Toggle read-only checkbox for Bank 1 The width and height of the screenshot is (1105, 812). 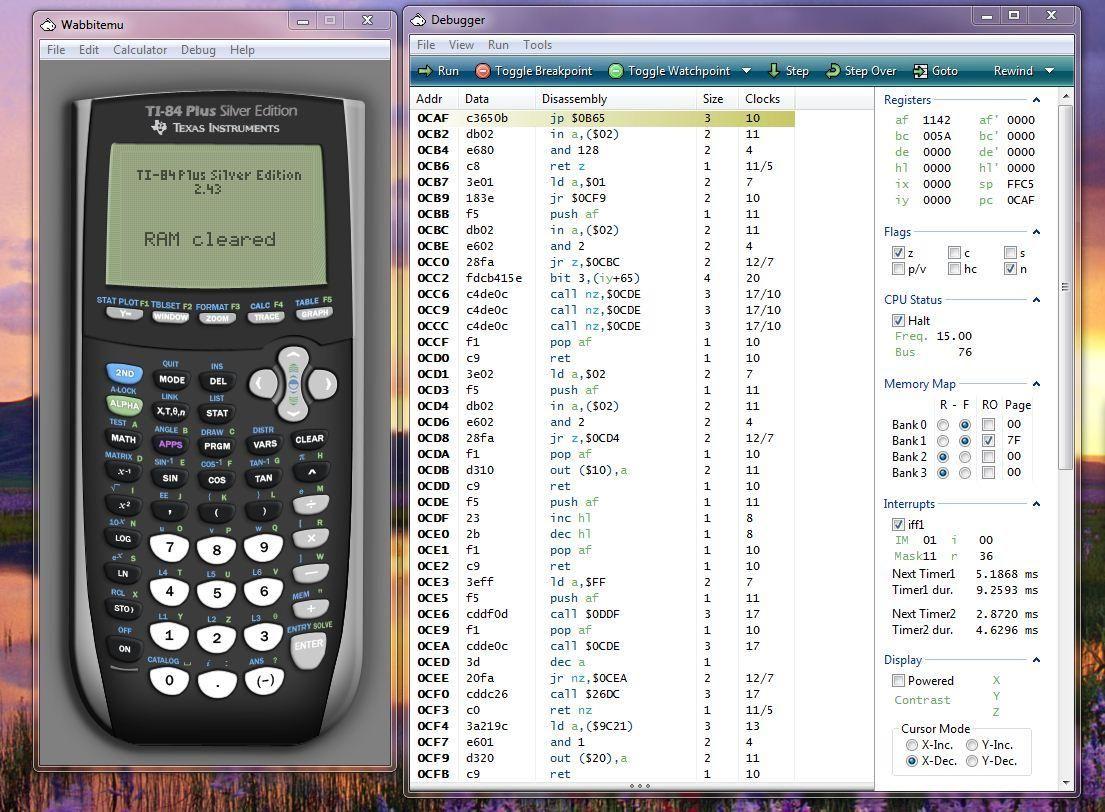point(989,441)
